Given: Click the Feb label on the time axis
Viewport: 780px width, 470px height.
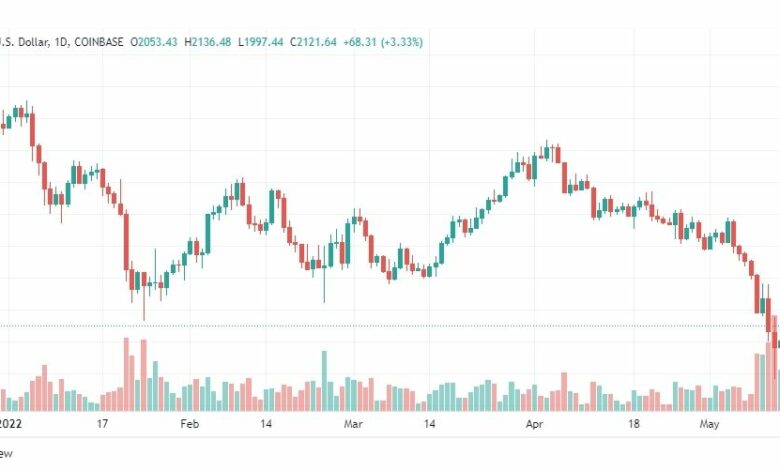Looking at the screenshot, I should pos(189,424).
